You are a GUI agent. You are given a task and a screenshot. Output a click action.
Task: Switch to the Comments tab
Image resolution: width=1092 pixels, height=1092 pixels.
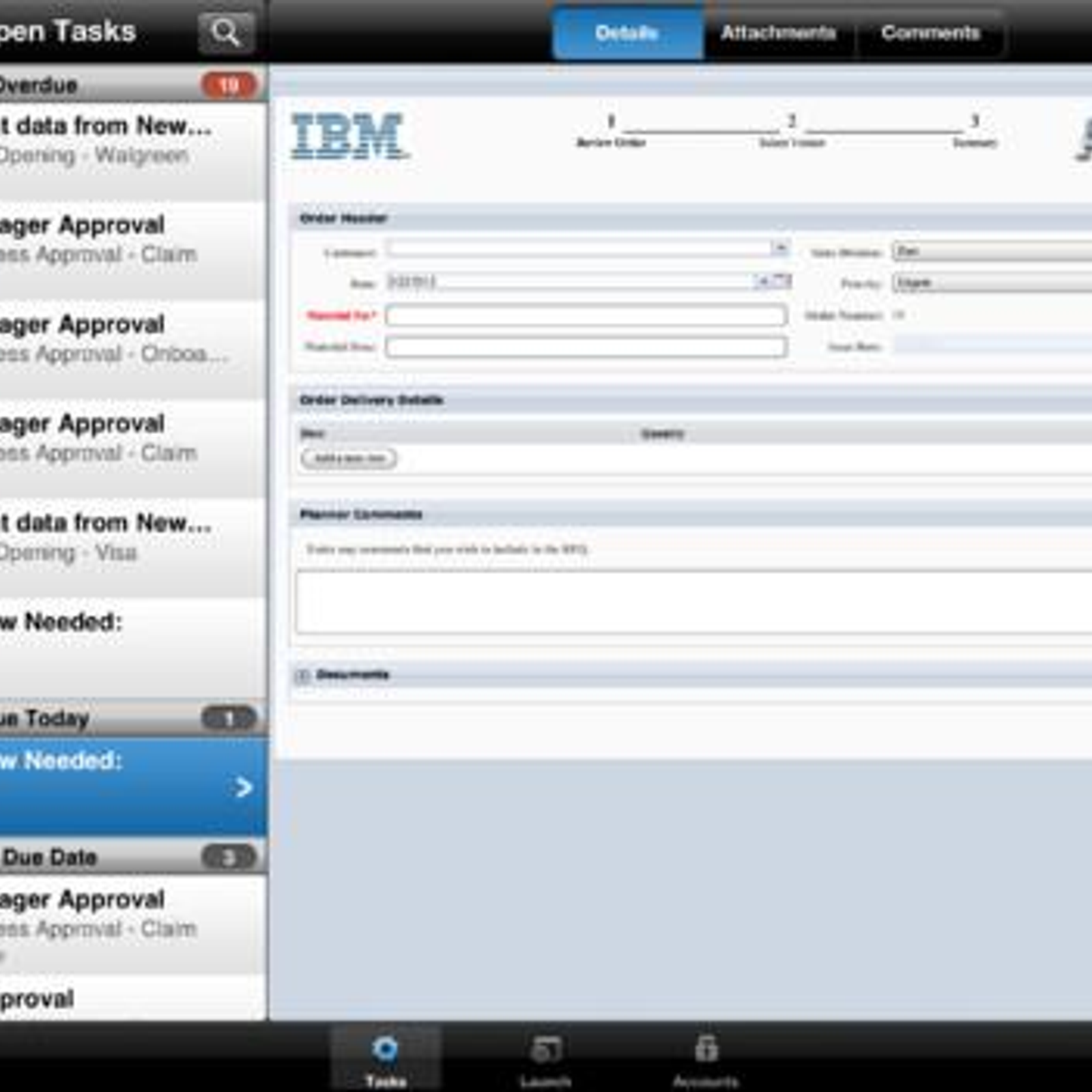point(930,33)
